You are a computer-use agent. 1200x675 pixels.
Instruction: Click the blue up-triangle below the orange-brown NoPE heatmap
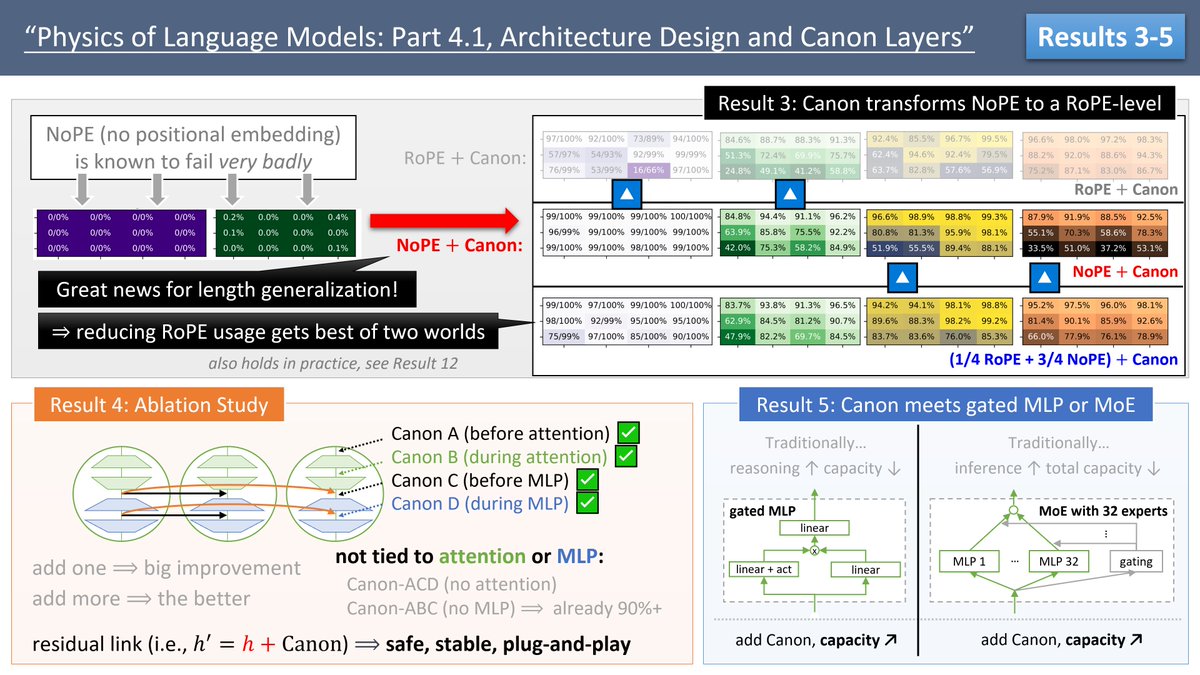(x=1045, y=275)
